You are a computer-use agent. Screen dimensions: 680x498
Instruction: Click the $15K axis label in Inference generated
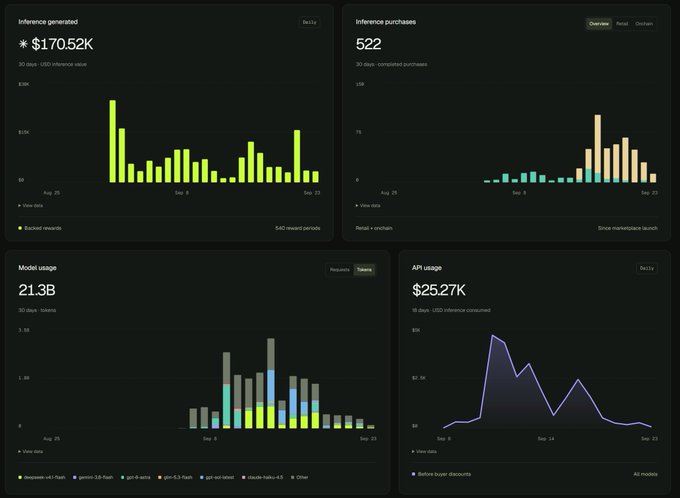23,132
